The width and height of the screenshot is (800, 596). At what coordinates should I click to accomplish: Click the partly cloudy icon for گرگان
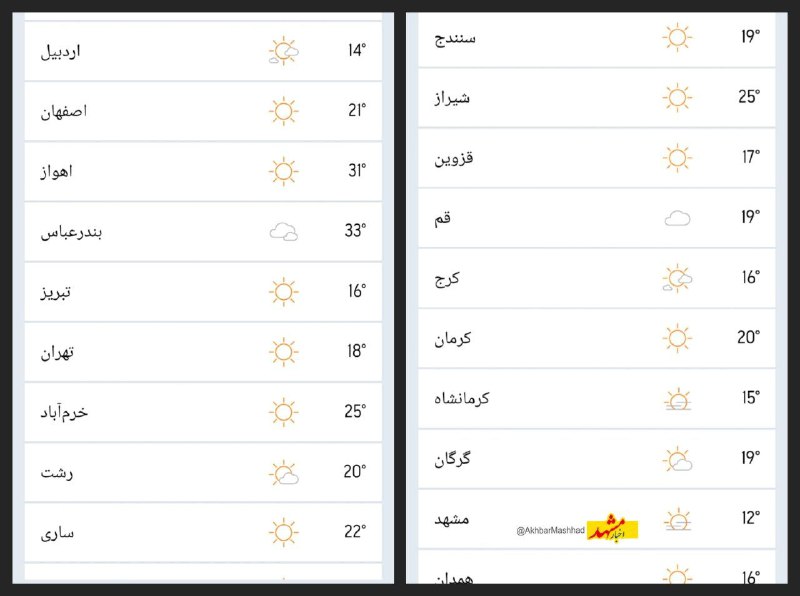click(677, 460)
